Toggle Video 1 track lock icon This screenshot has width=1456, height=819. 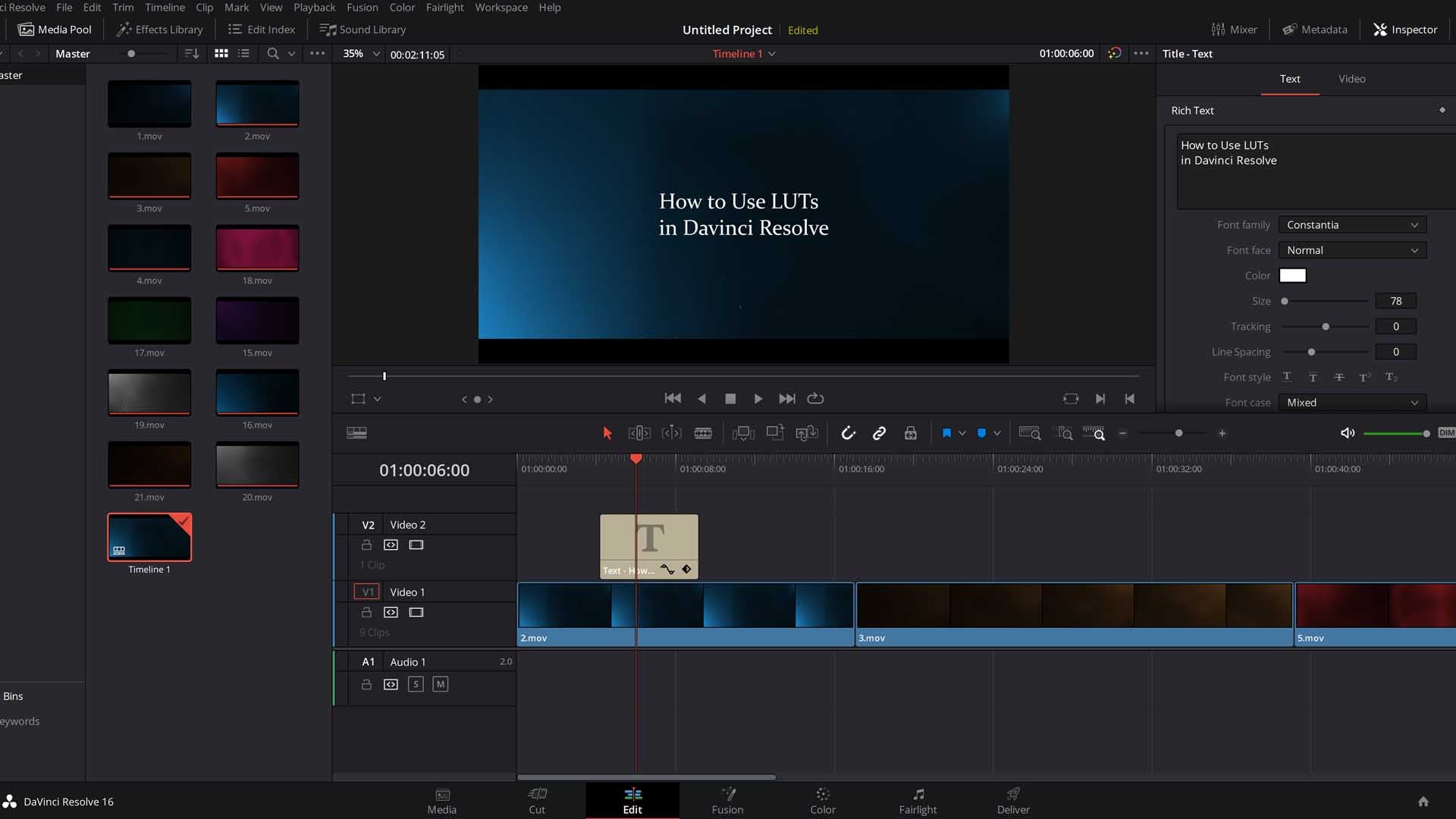pyautogui.click(x=366, y=611)
